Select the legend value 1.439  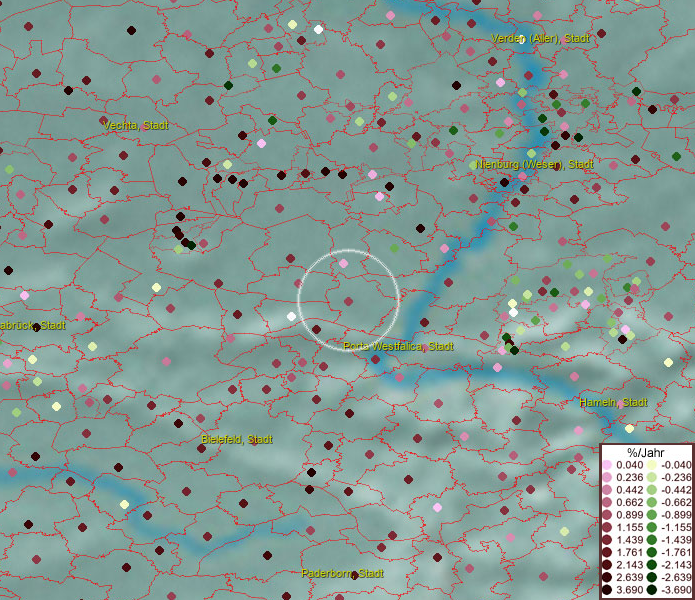(x=629, y=540)
